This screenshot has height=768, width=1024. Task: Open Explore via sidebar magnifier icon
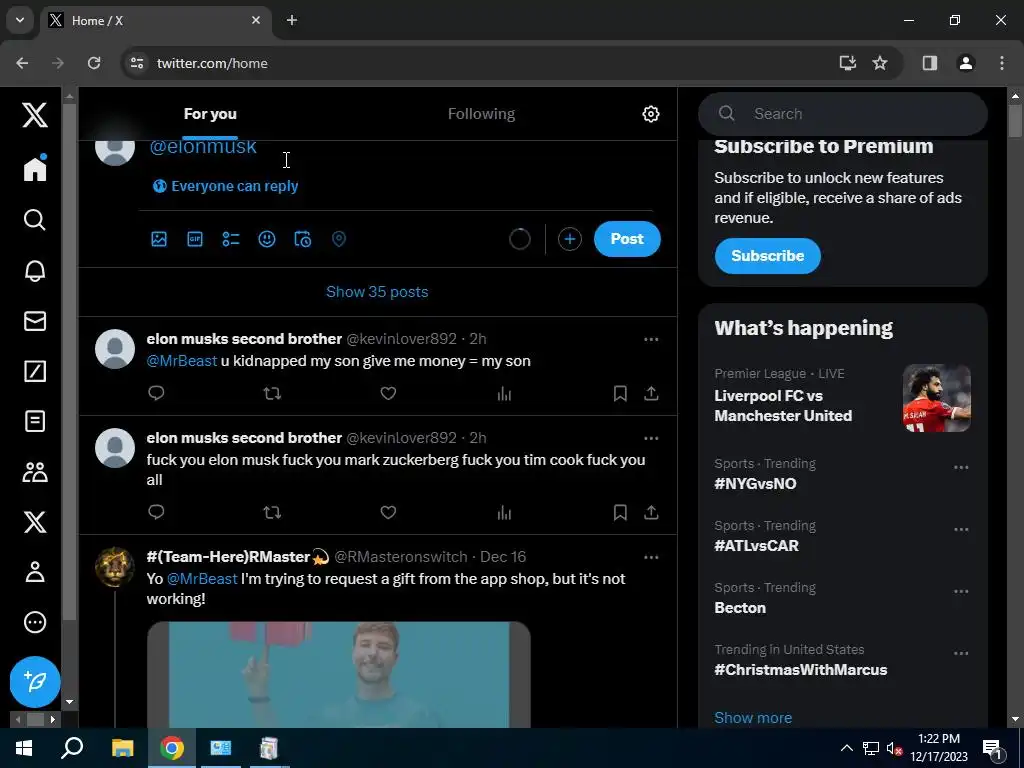35,220
